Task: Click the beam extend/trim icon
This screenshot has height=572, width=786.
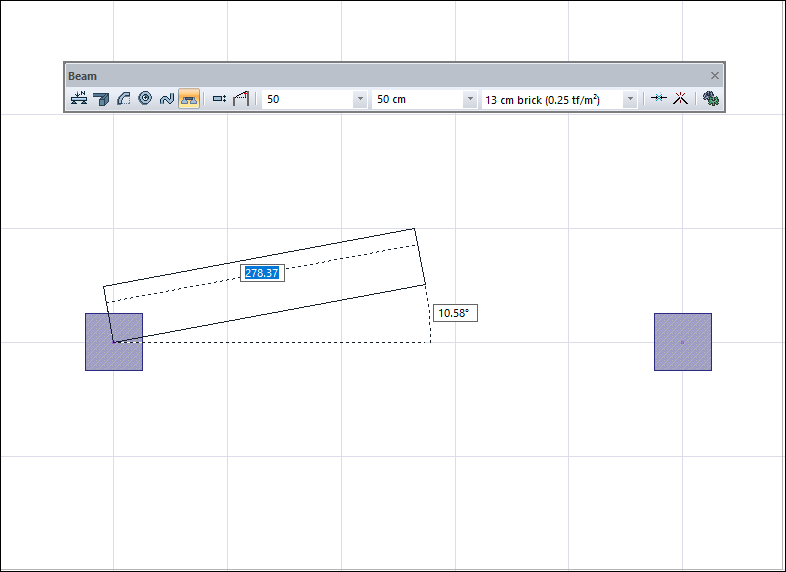Action: point(658,99)
